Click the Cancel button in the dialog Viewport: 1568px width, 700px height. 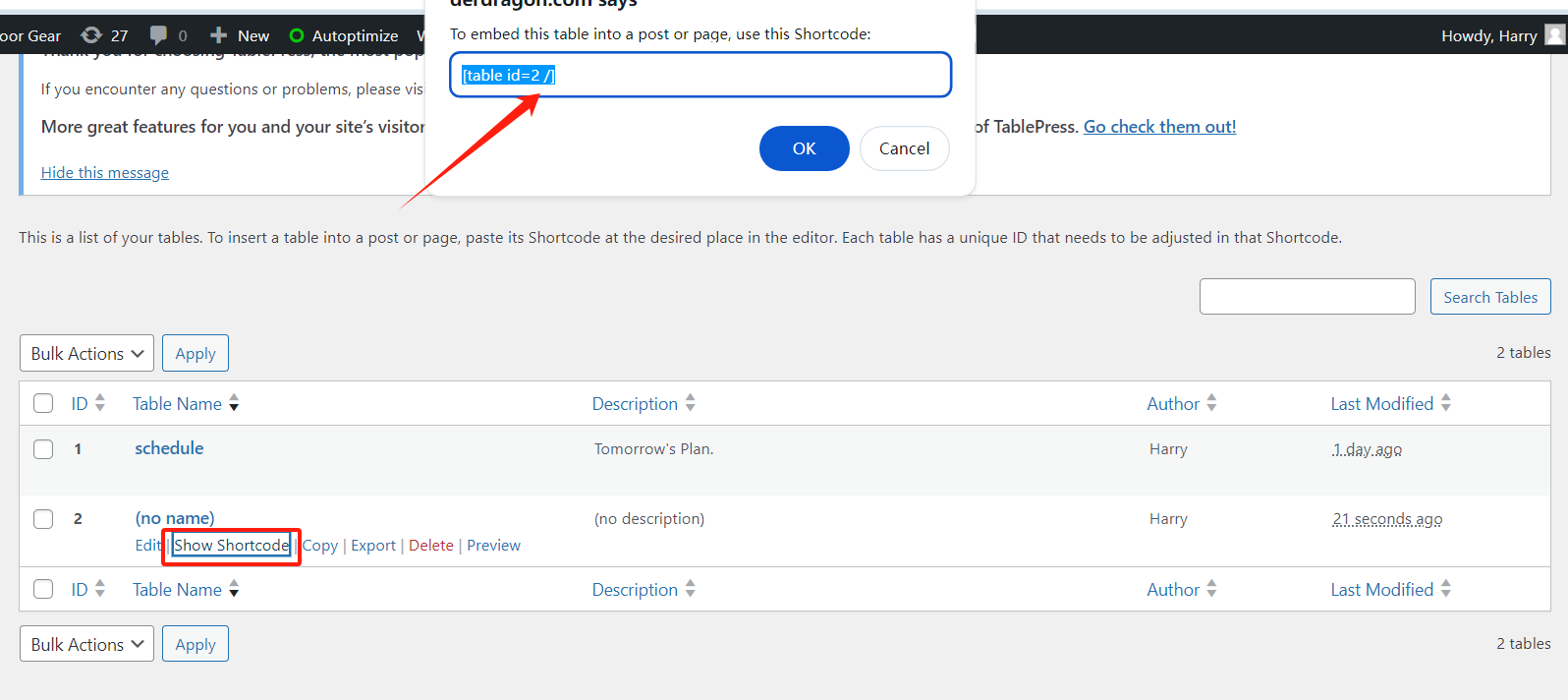pos(904,148)
